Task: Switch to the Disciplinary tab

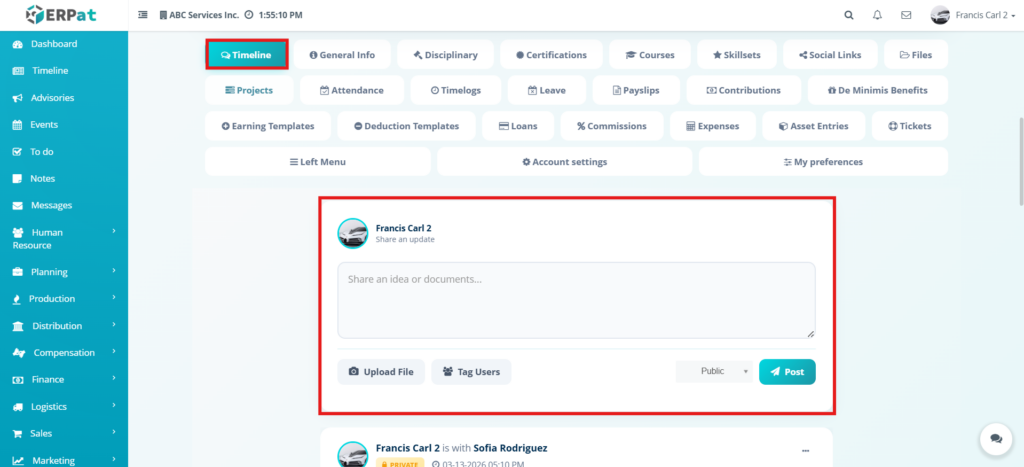Action: [445, 55]
